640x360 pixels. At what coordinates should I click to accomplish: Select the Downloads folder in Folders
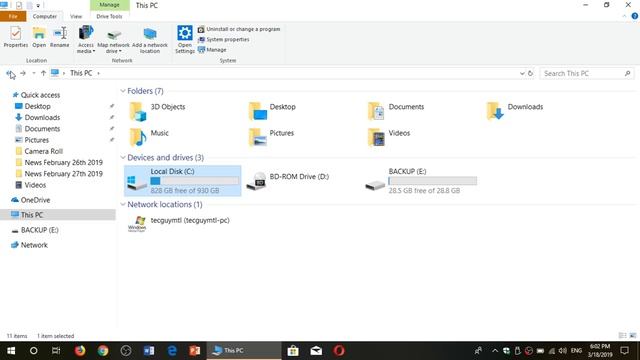click(515, 112)
